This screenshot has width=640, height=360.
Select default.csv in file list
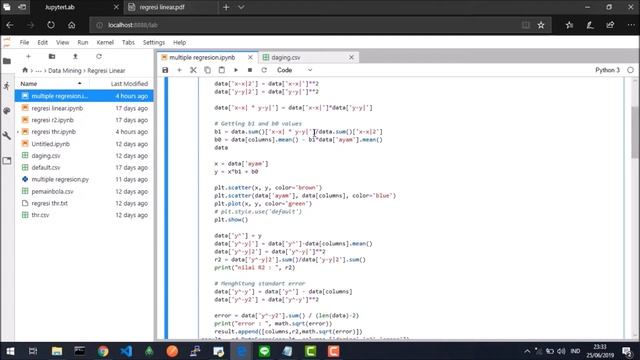[x=84, y=167]
